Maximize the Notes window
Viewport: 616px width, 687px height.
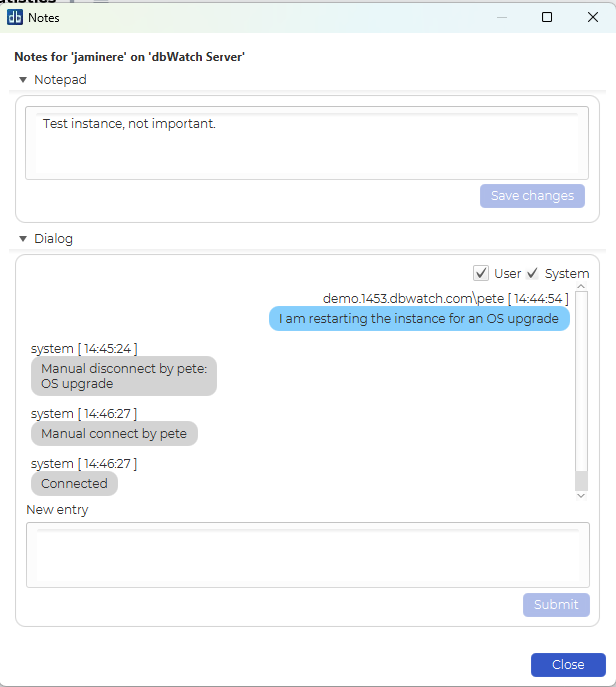click(547, 17)
